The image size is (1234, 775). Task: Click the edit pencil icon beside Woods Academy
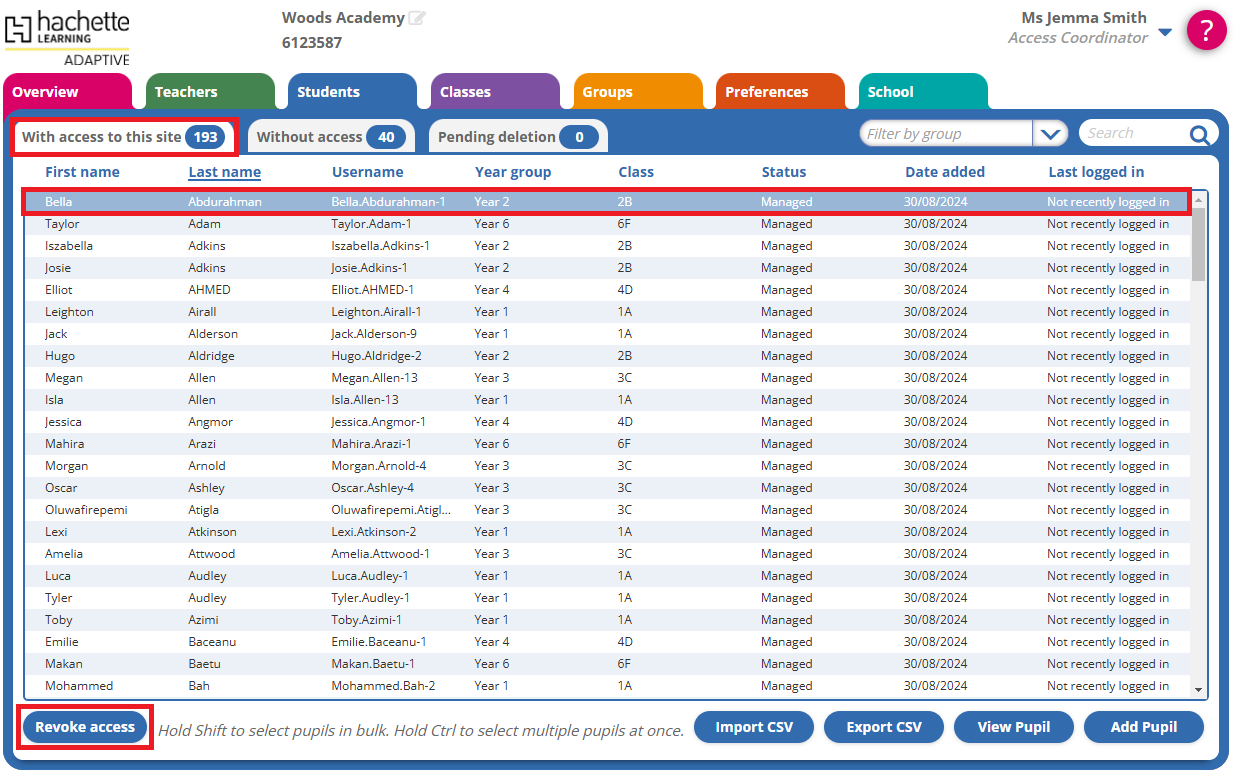417,18
